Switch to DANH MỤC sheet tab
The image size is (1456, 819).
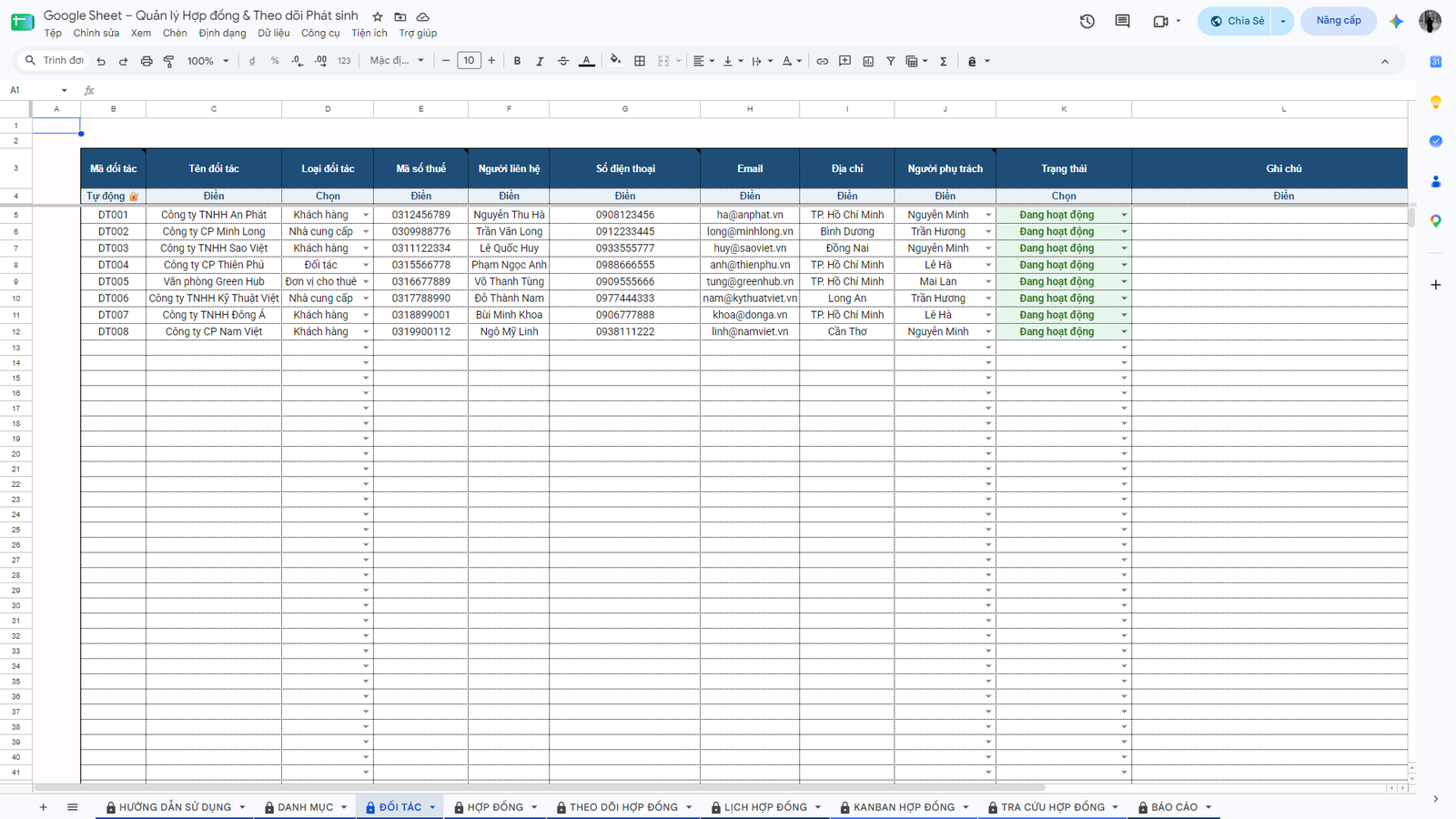(305, 807)
